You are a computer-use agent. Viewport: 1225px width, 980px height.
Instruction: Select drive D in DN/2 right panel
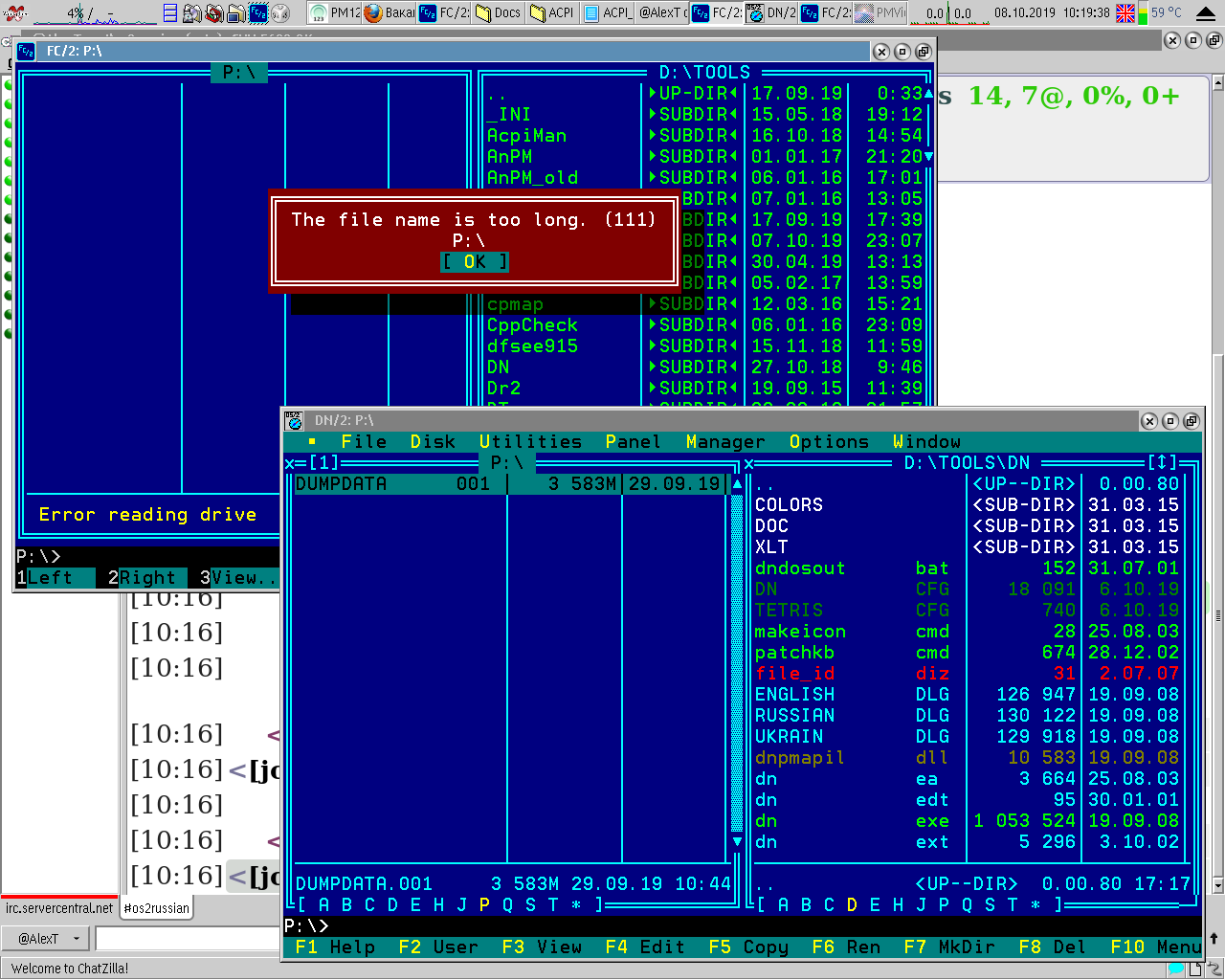tap(852, 904)
